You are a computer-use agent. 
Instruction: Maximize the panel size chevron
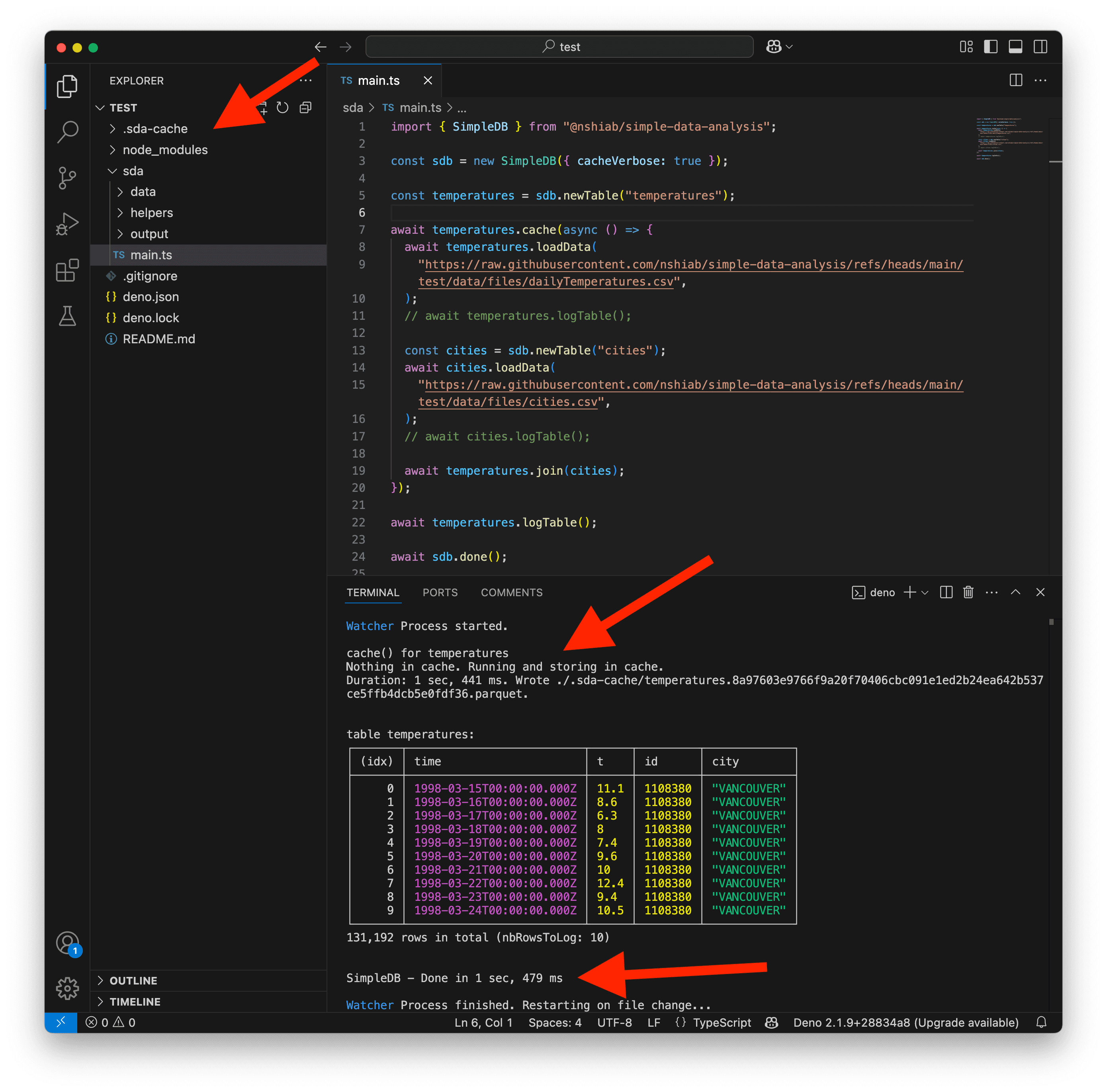point(1015,593)
